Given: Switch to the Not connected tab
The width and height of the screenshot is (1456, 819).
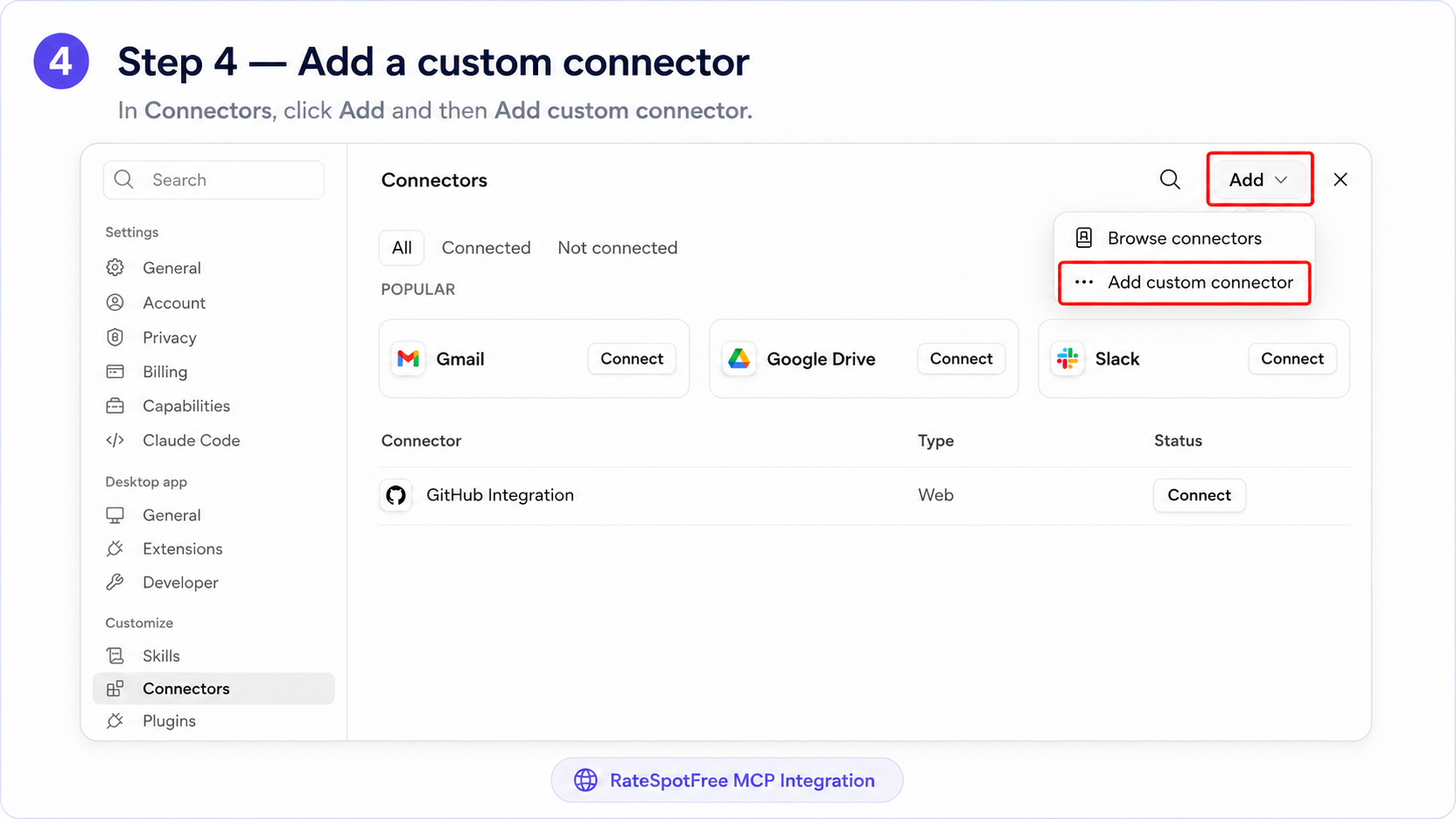Looking at the screenshot, I should [x=617, y=248].
